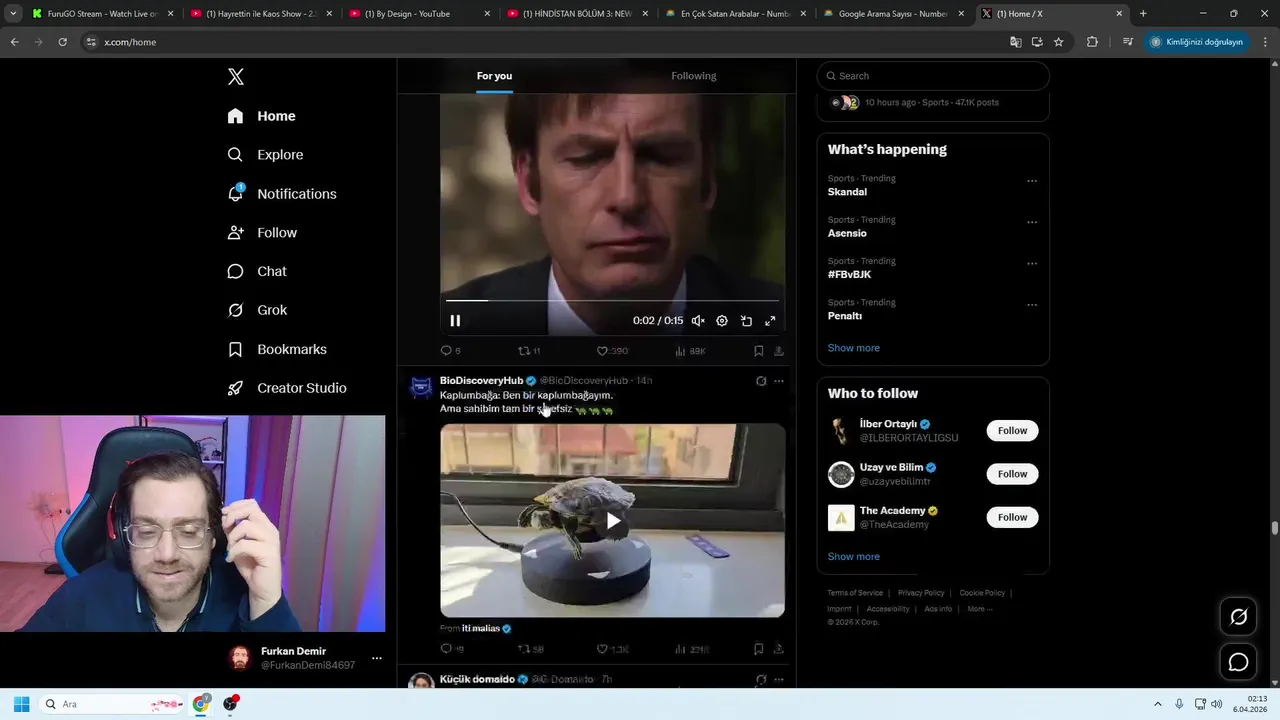
Task: Open Explore from the sidebar
Action: (x=266, y=155)
